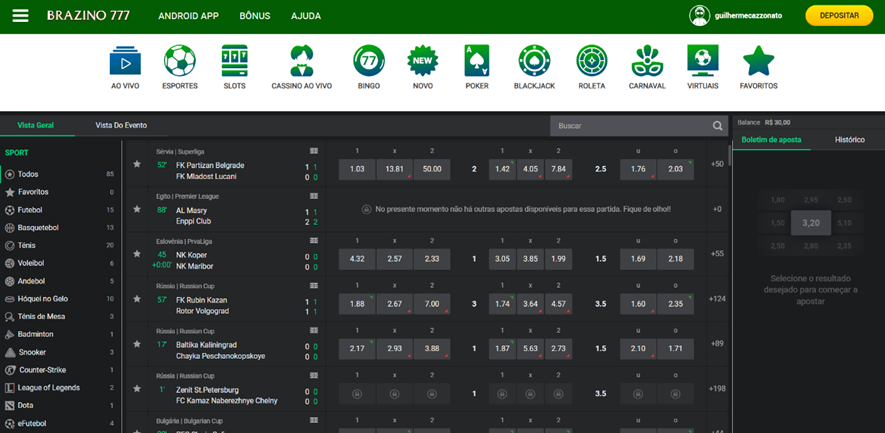885x433 pixels.
Task: Select over odds 1.71 in Baltika match
Action: click(675, 349)
